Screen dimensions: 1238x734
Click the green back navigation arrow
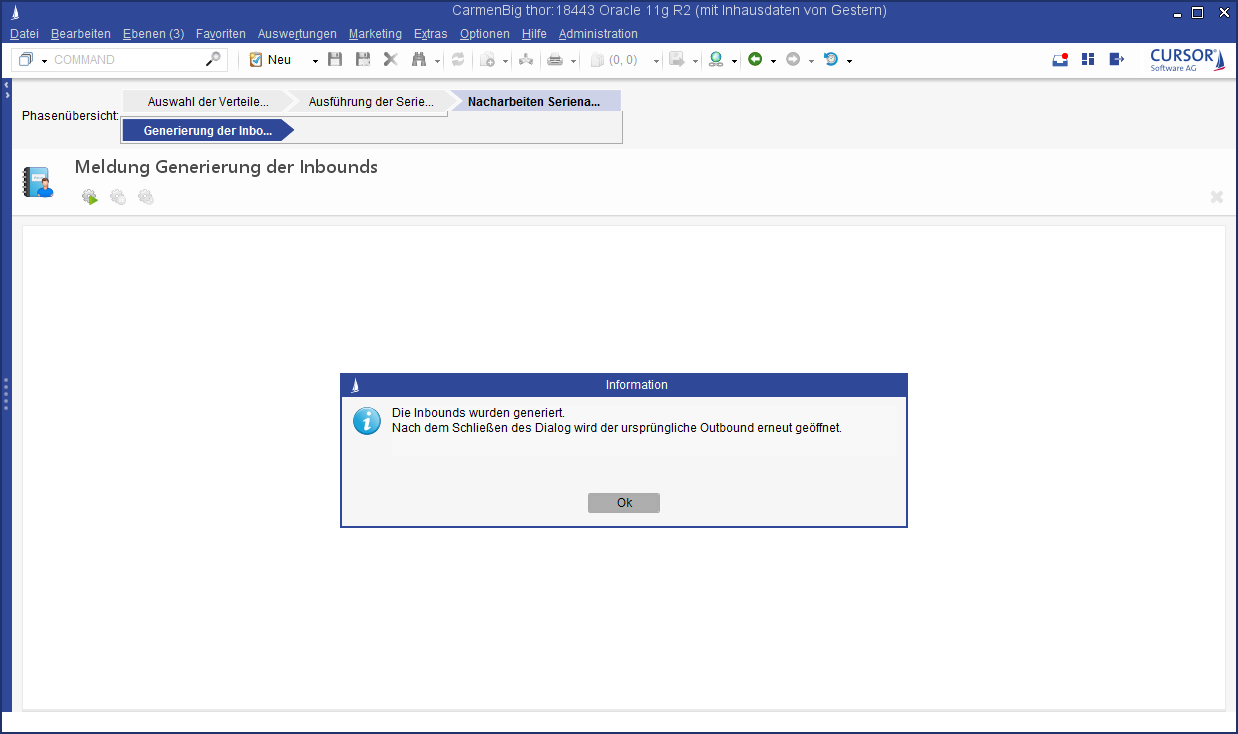(755, 60)
